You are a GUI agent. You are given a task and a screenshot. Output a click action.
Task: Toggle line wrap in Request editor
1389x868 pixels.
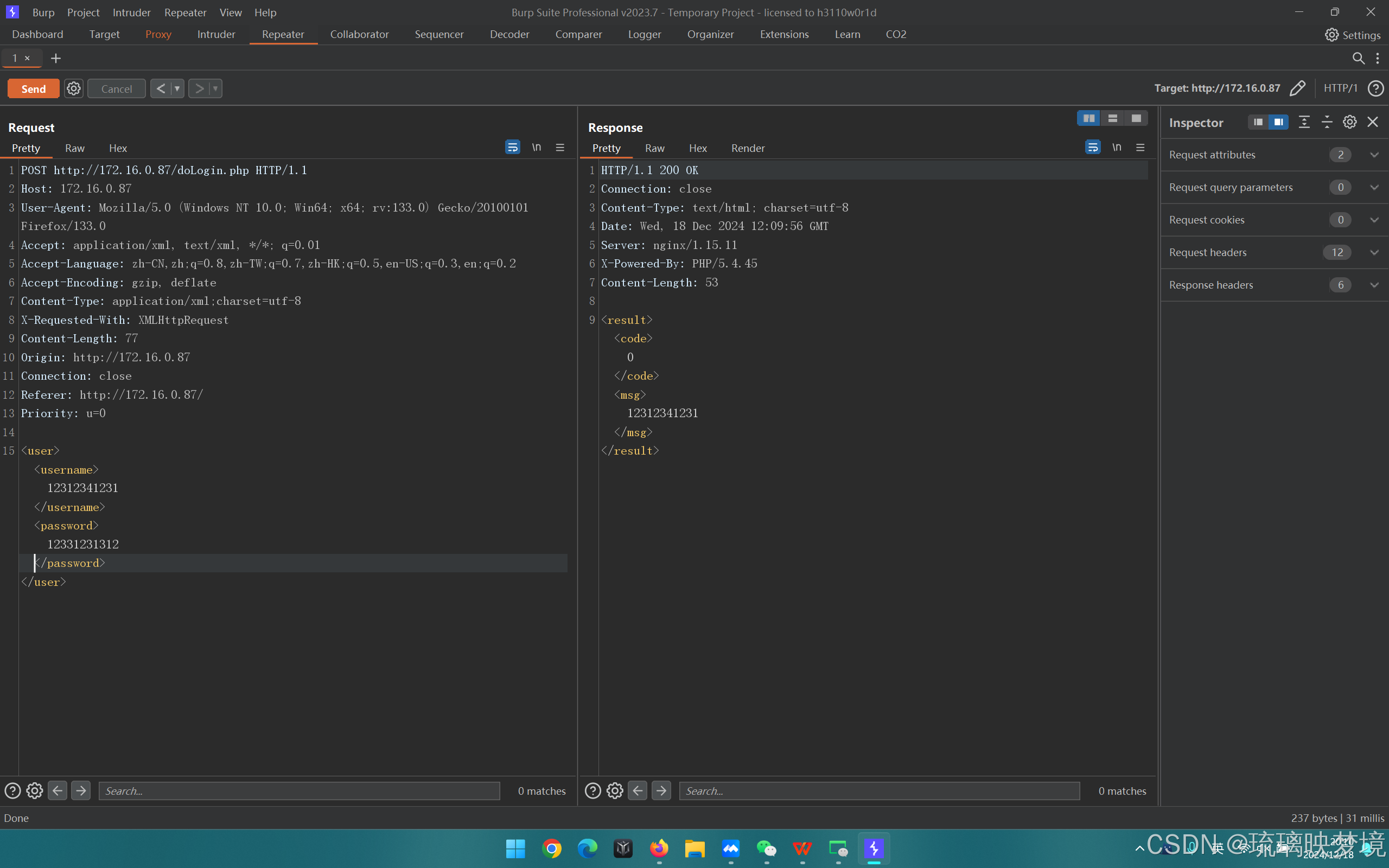tap(512, 148)
